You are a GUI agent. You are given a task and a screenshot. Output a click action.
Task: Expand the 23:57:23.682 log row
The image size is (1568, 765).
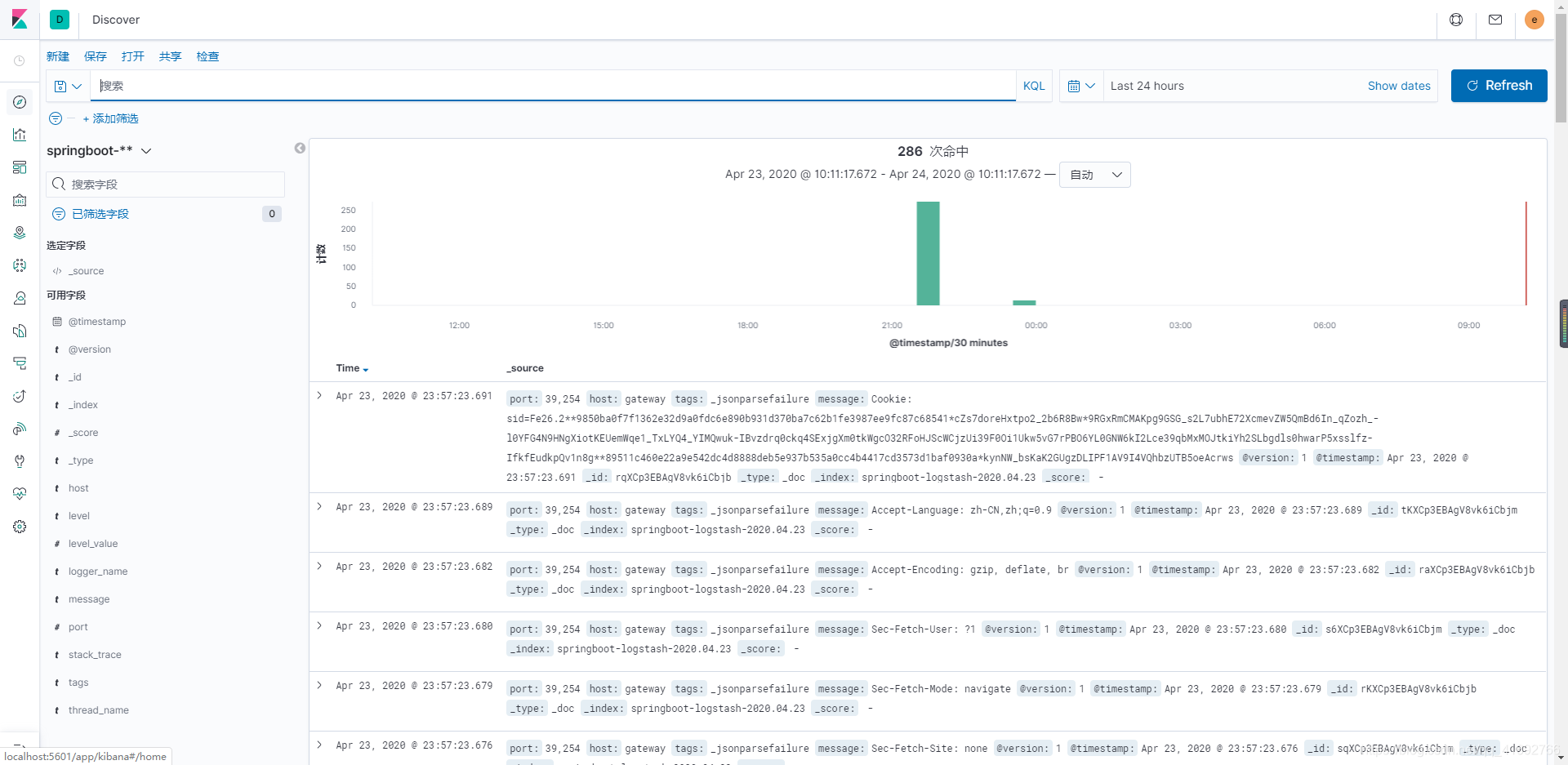319,566
